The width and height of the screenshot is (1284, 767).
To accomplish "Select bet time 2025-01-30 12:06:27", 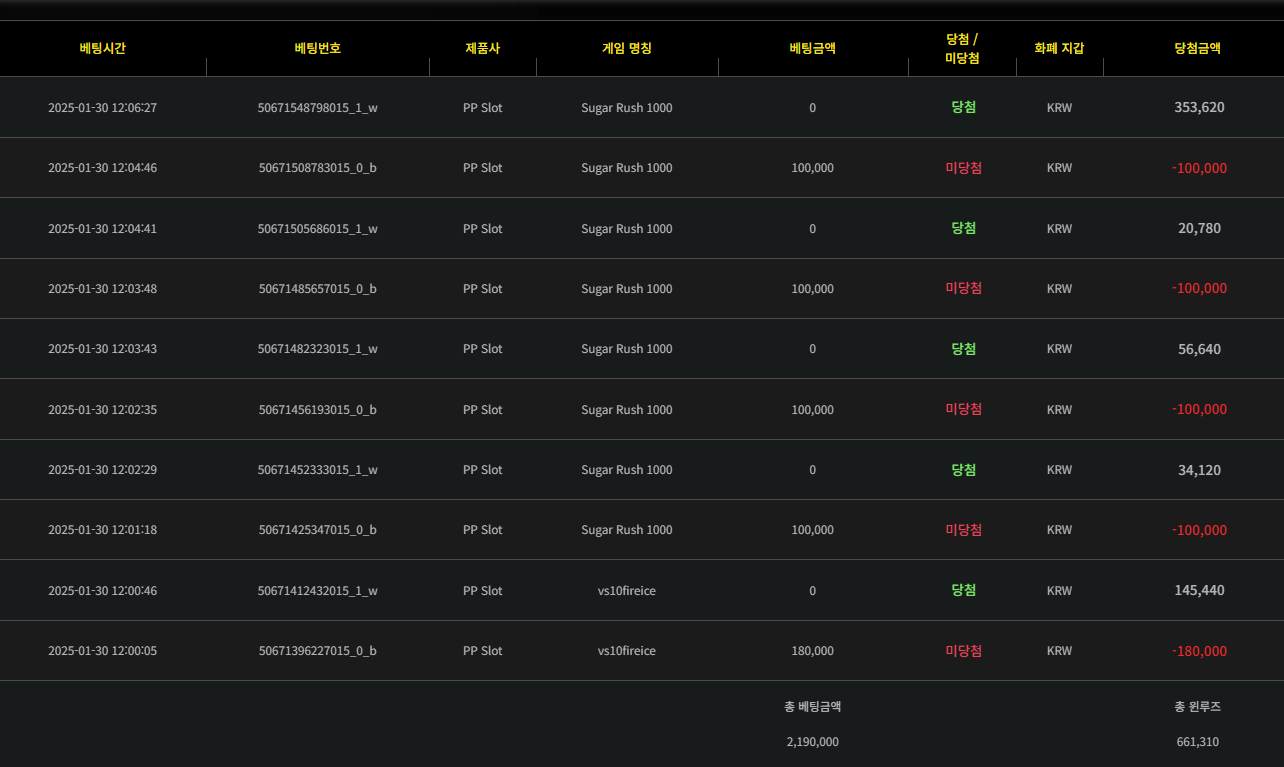I will [x=103, y=108].
